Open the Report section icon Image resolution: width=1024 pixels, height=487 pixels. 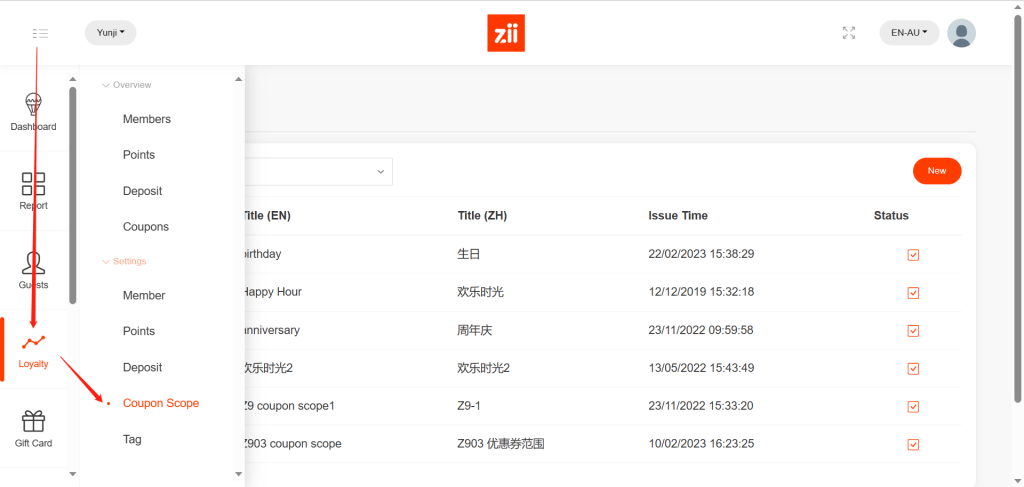(33, 190)
